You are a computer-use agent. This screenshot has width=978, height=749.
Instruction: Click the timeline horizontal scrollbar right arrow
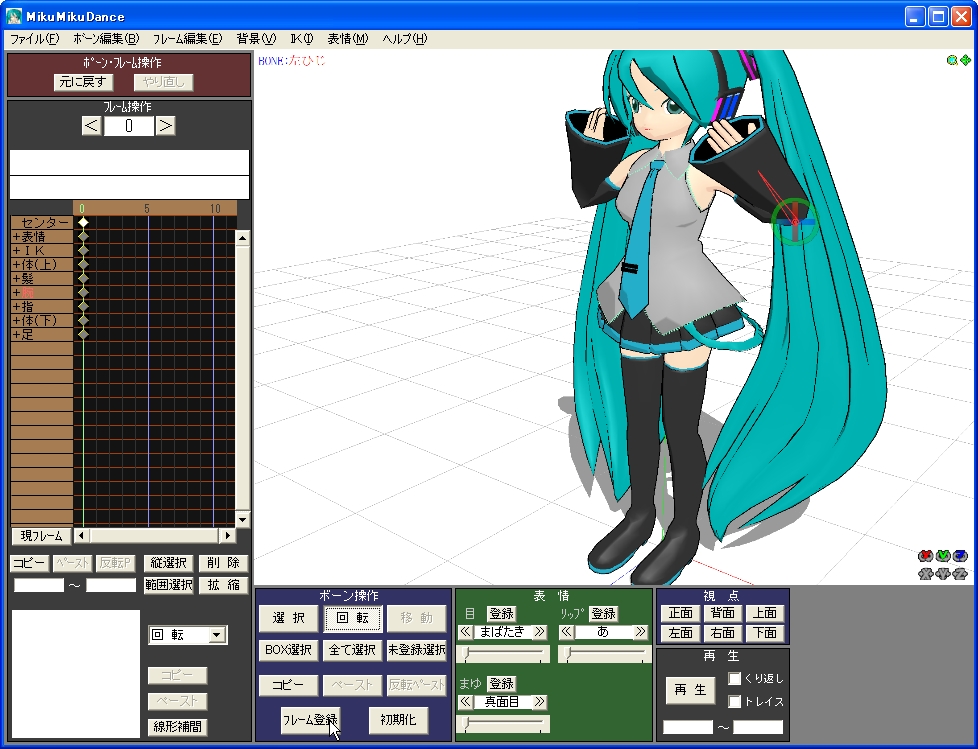[x=228, y=535]
